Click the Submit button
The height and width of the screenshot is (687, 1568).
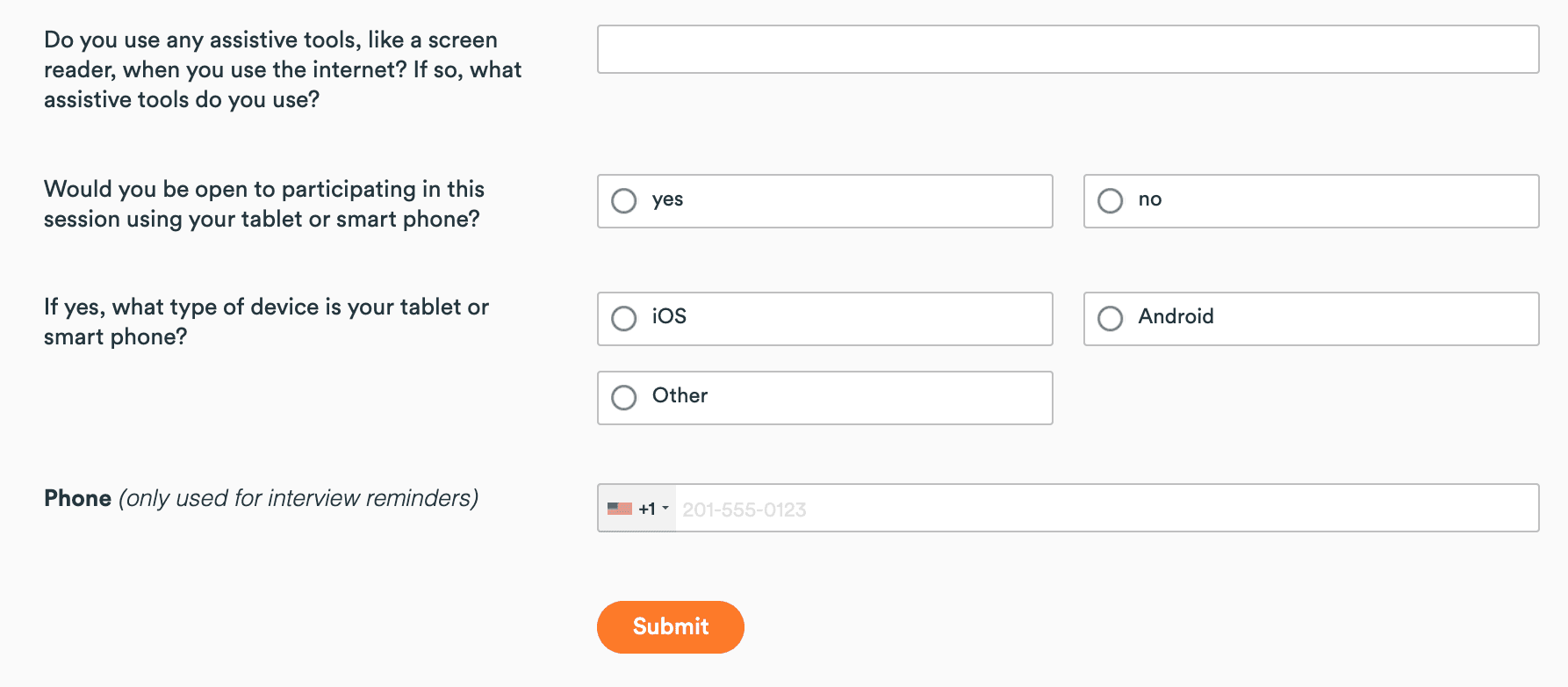point(670,626)
